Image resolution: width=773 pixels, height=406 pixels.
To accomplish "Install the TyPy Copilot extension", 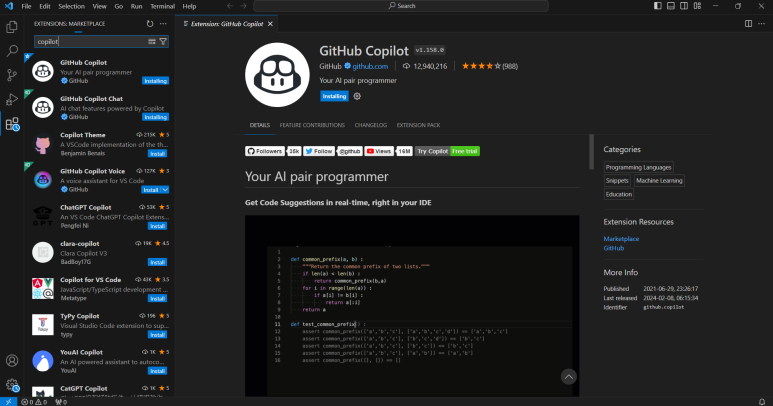I will (x=157, y=335).
